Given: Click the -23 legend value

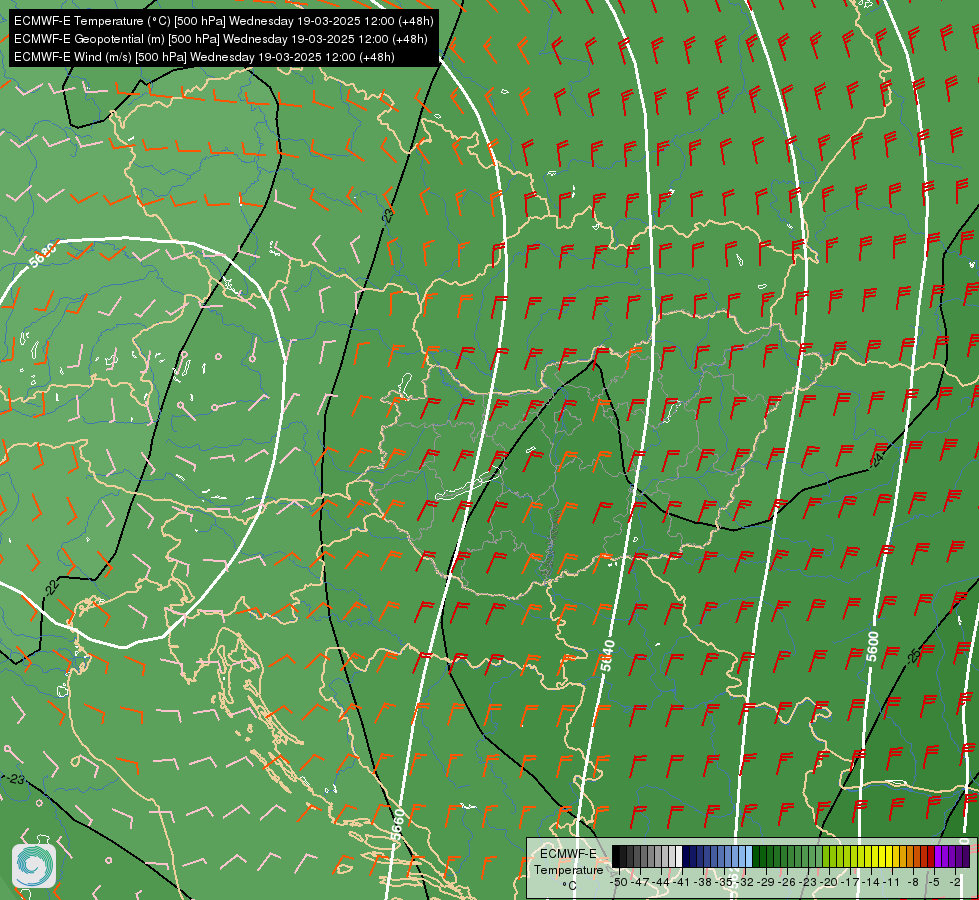Looking at the screenshot, I should (807, 883).
